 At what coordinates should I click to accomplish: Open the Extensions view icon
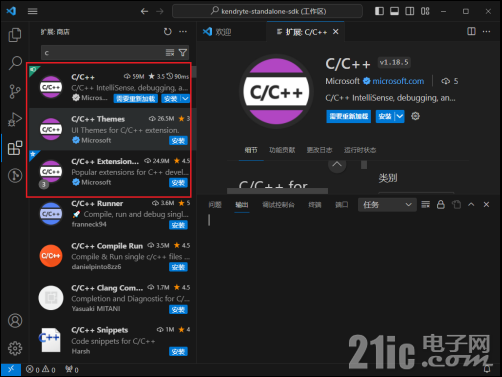coord(15,148)
